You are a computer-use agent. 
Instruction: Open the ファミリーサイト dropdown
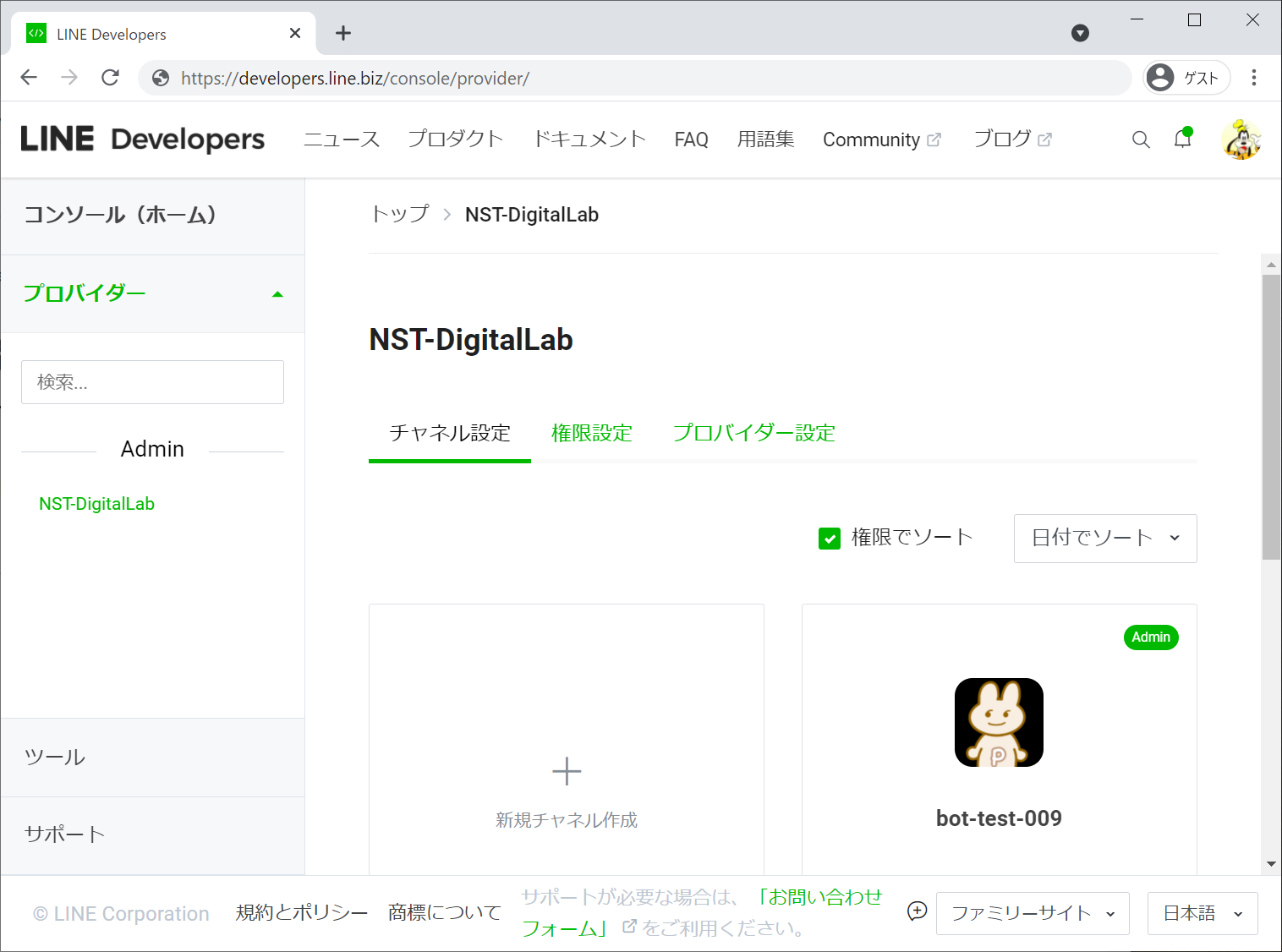(x=1033, y=913)
